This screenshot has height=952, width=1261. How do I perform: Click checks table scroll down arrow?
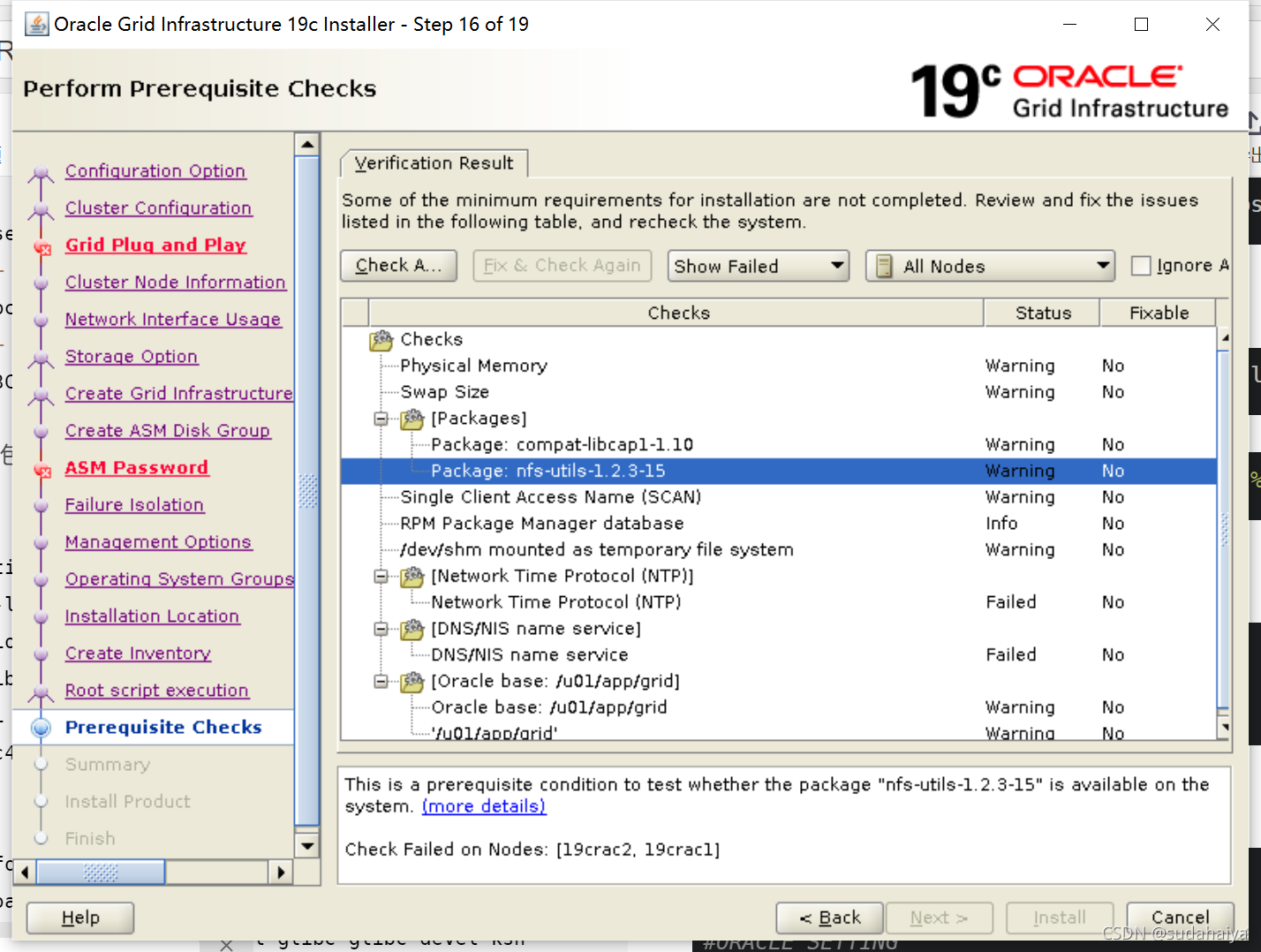point(1223,727)
